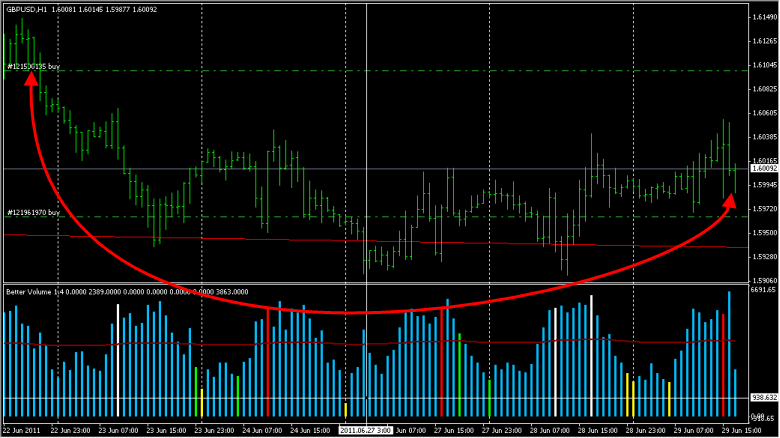Click the 28 Jun 15:00 time label
The image size is (780, 438).
(x=647, y=430)
